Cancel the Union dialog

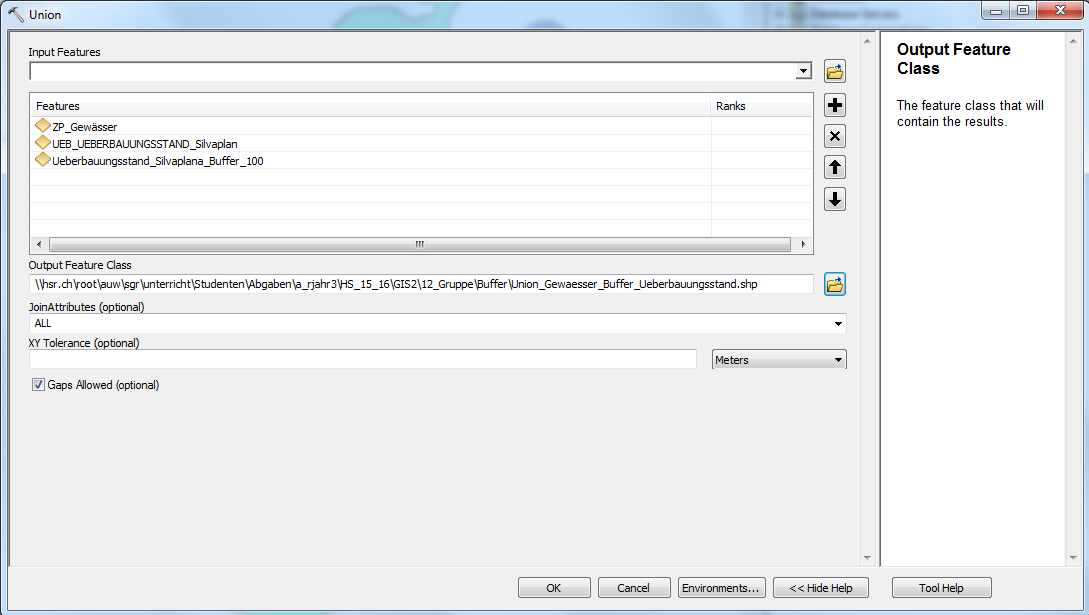[633, 588]
